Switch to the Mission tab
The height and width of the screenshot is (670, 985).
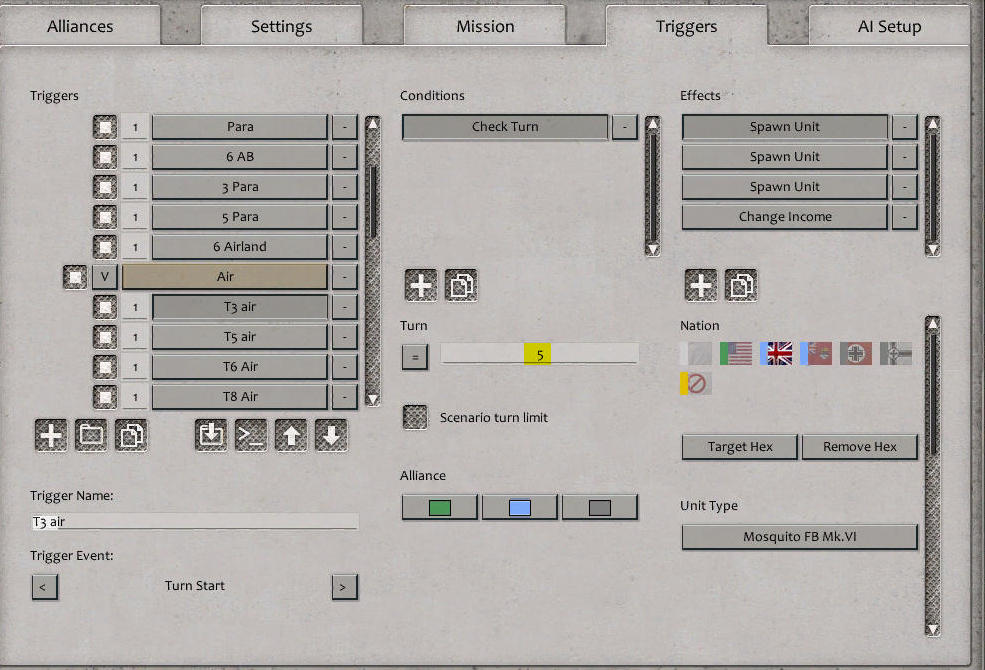point(485,26)
